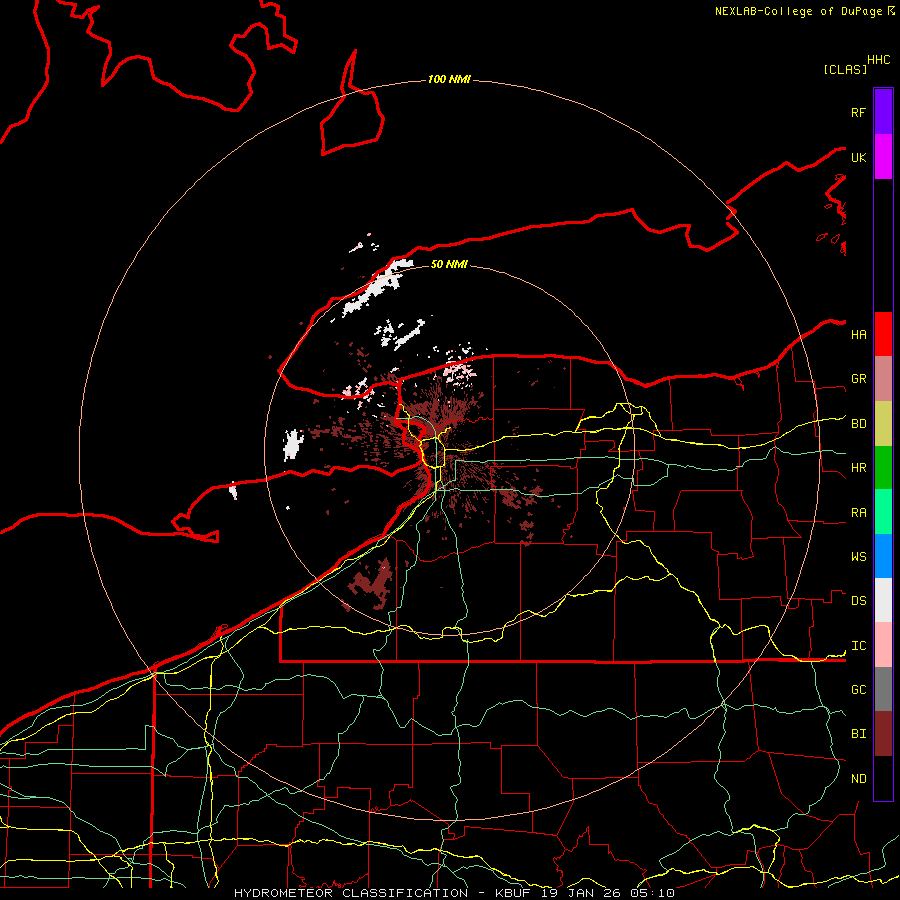Click the RA legend label
The height and width of the screenshot is (900, 900).
tap(858, 513)
